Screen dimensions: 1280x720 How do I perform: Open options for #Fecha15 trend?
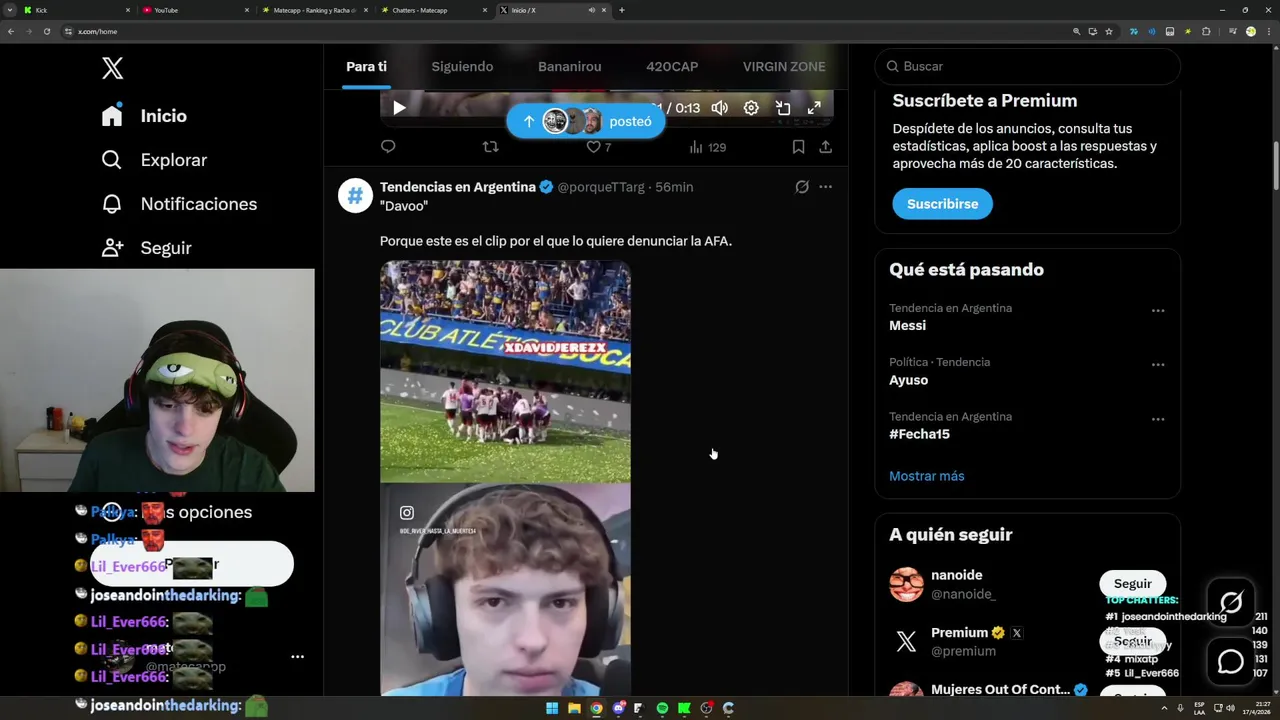click(1158, 420)
